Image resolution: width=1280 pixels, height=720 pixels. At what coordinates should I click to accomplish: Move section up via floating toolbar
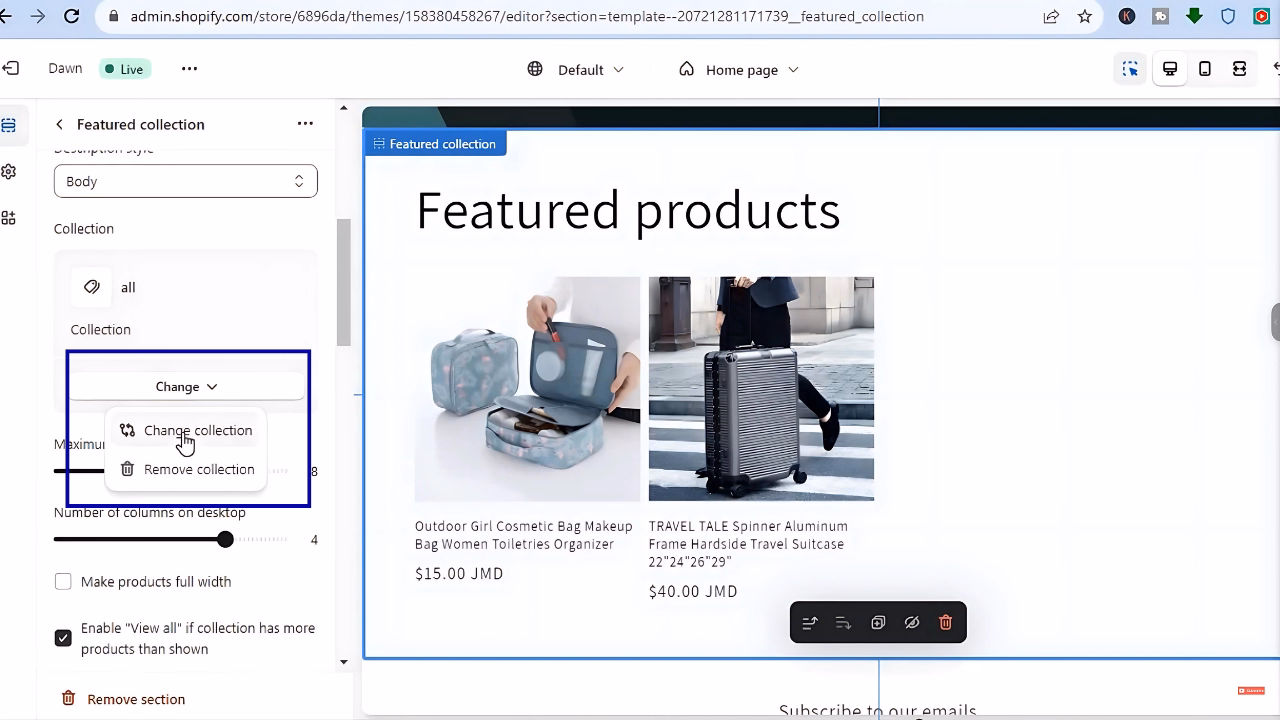click(x=810, y=622)
